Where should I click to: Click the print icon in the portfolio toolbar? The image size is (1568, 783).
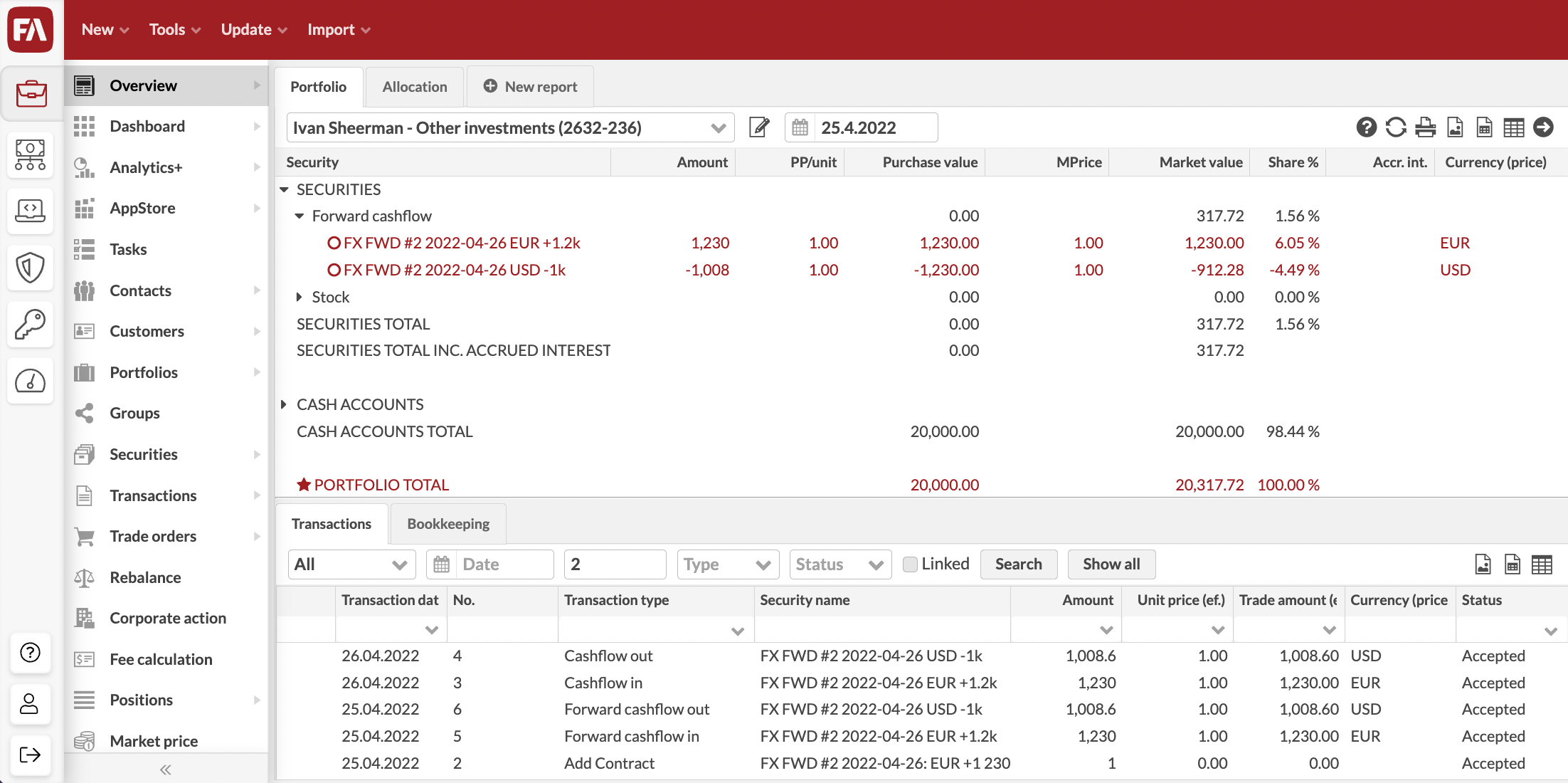[1425, 127]
